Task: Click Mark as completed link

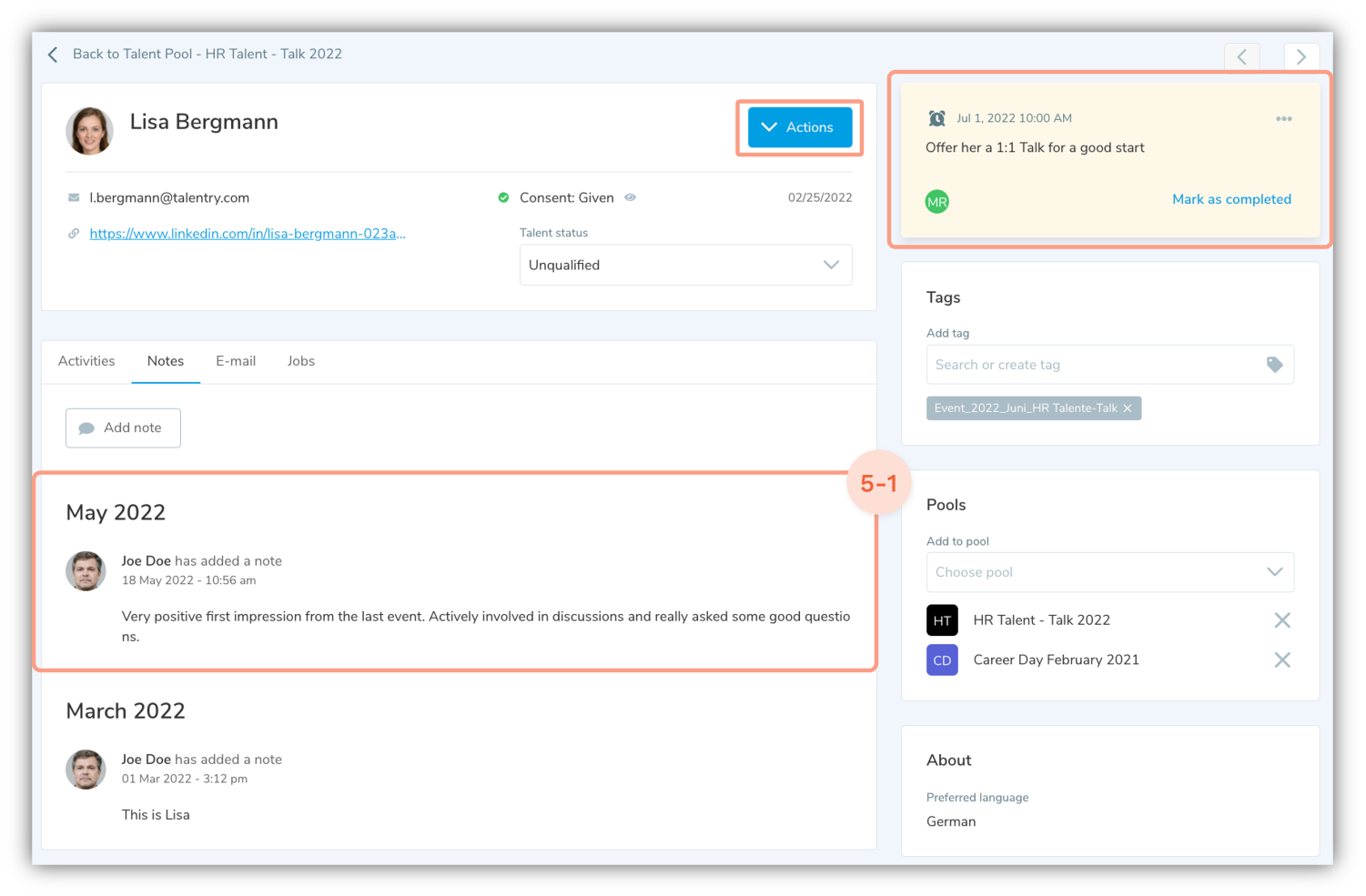Action: tap(1230, 199)
